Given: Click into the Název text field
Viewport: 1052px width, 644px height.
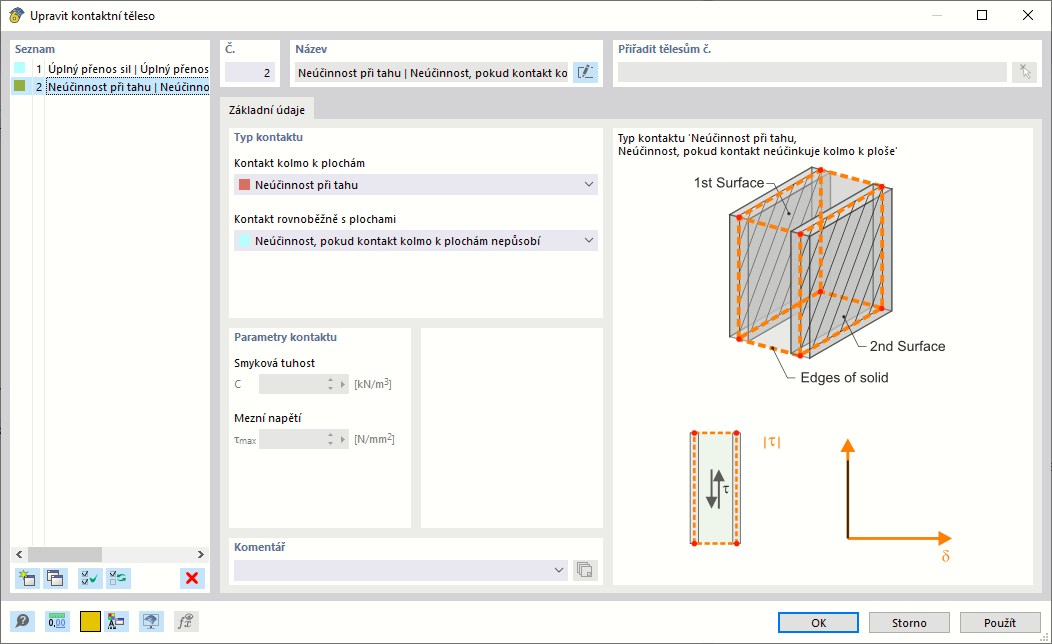Looking at the screenshot, I should pyautogui.click(x=432, y=72).
